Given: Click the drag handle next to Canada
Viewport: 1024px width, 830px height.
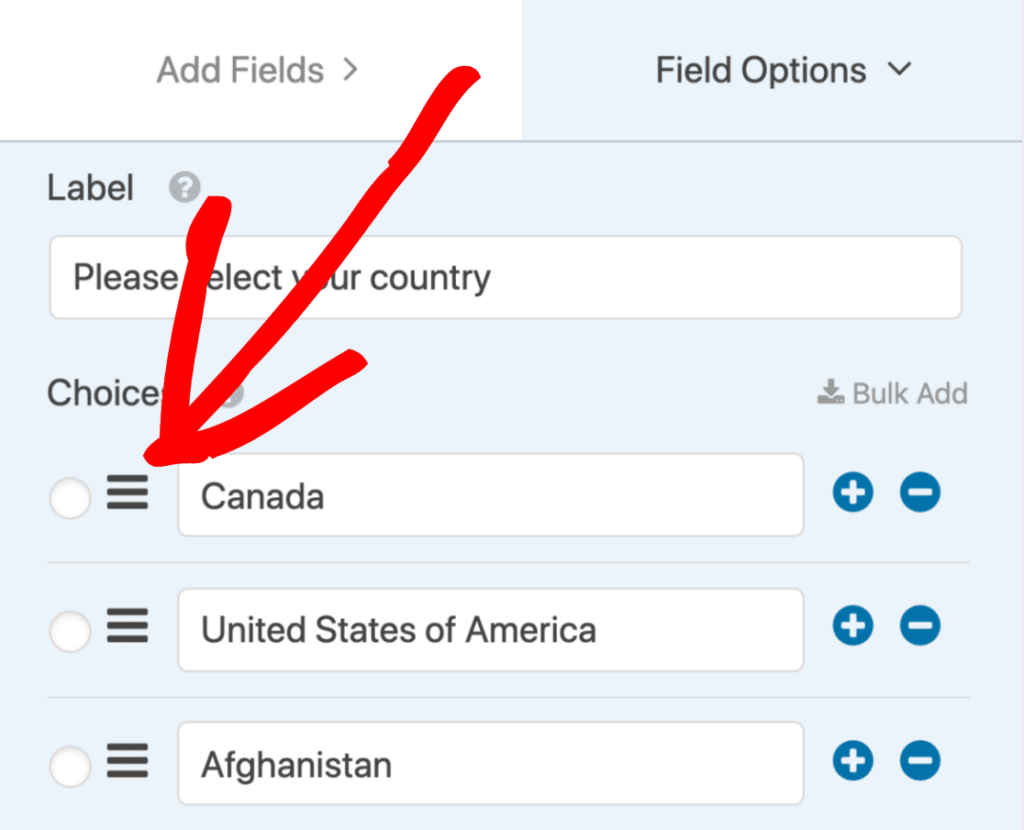Looking at the screenshot, I should (128, 494).
